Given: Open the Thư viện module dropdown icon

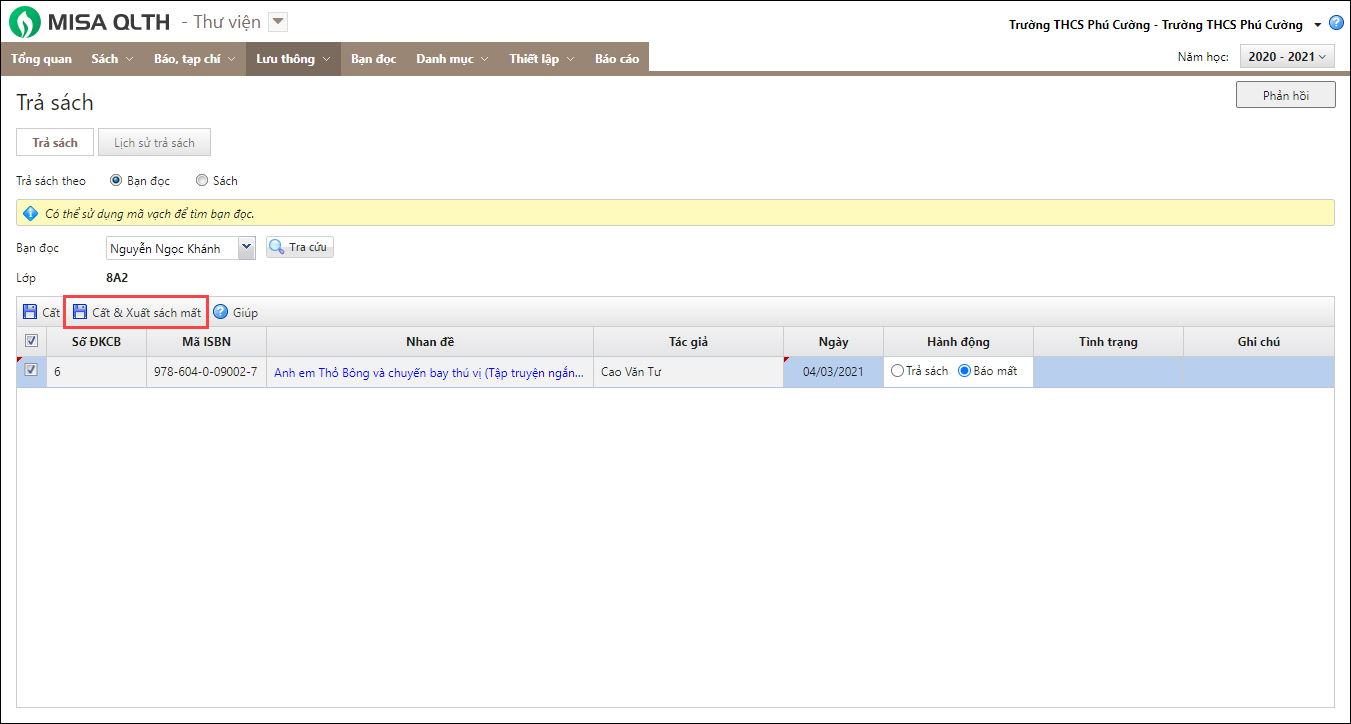Looking at the screenshot, I should pos(279,22).
